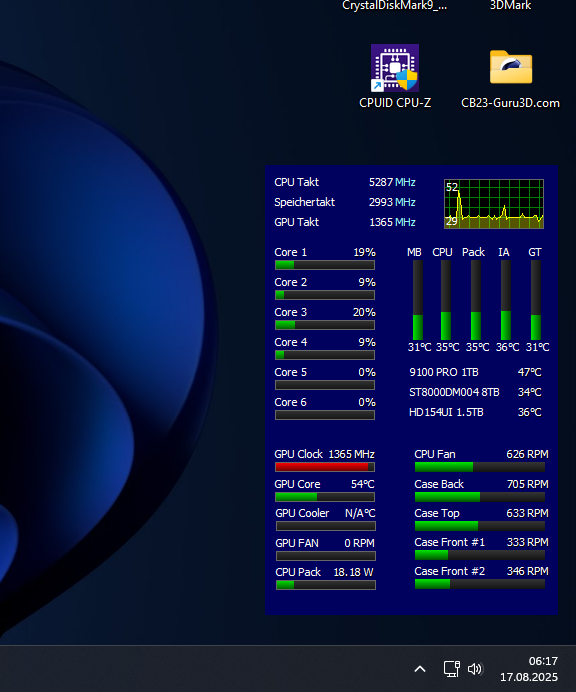The width and height of the screenshot is (576, 692).
Task: Click the Core 3 load bar
Action: point(325,325)
